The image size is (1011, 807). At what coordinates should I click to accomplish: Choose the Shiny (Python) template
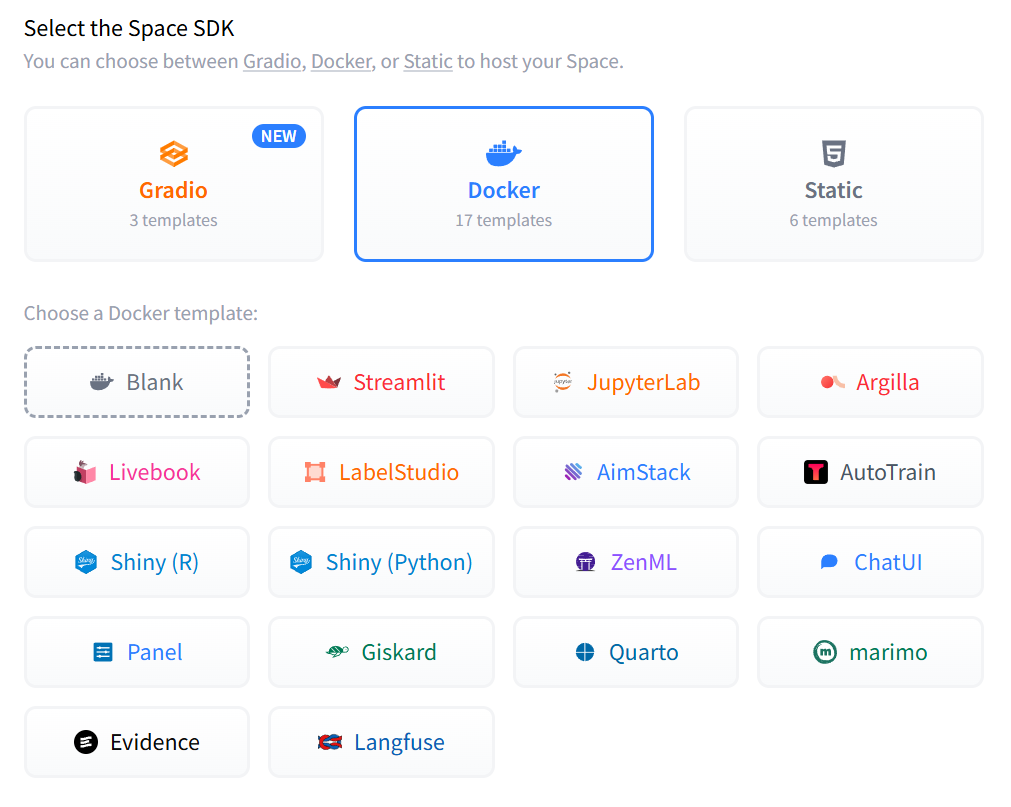[x=381, y=562]
